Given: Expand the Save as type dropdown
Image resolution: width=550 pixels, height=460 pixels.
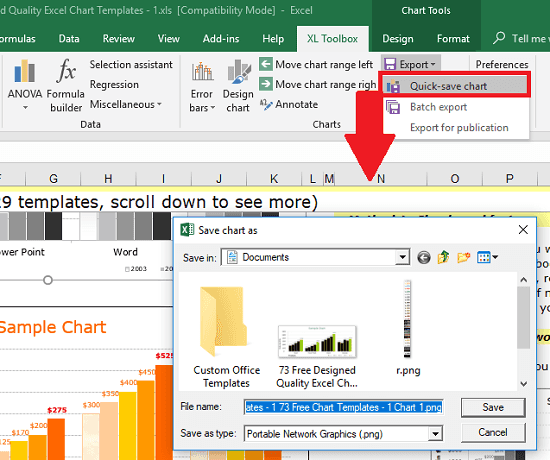Looking at the screenshot, I should (435, 434).
